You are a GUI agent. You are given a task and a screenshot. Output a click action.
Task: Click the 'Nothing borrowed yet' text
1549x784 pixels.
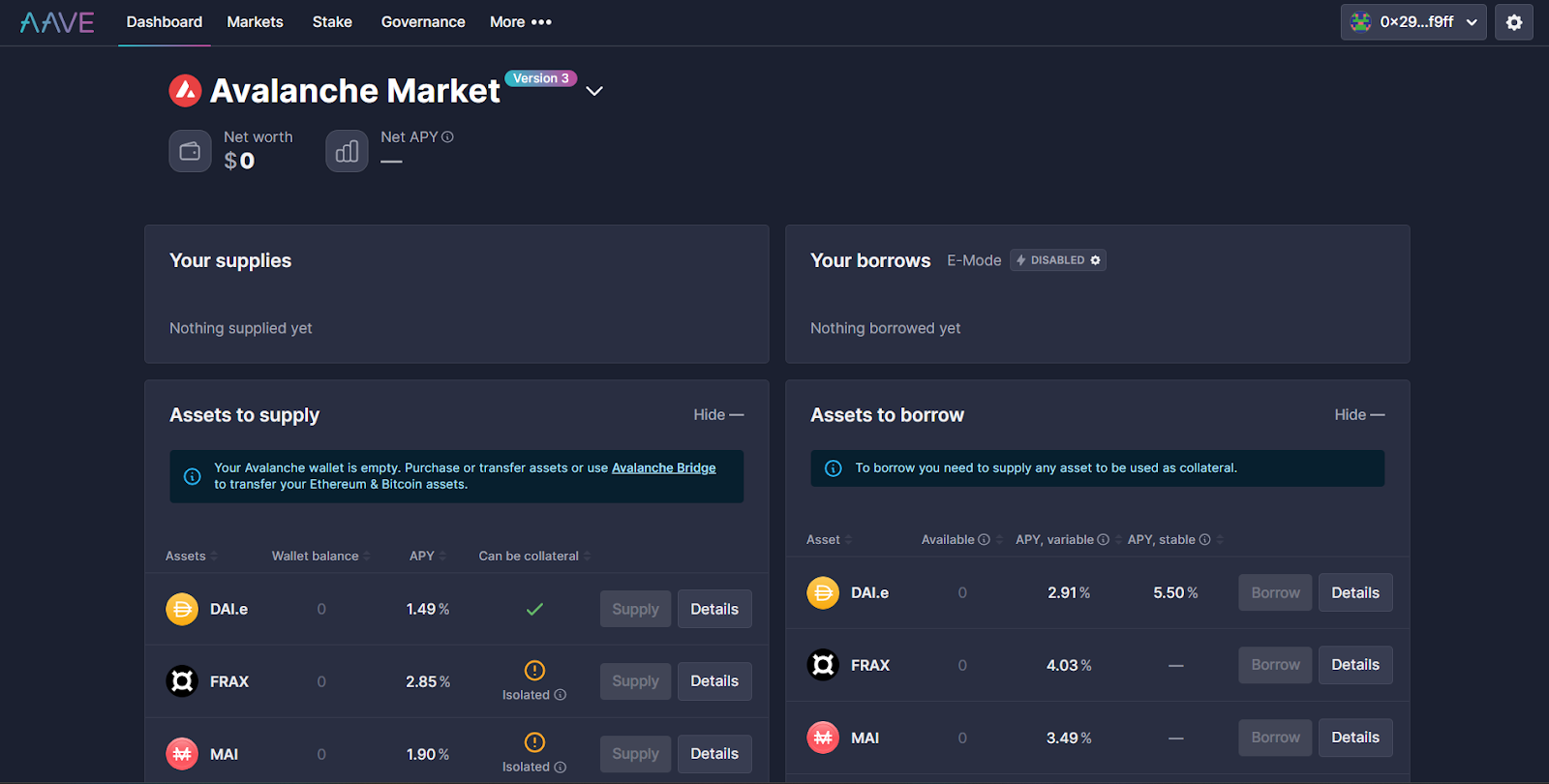(x=886, y=328)
